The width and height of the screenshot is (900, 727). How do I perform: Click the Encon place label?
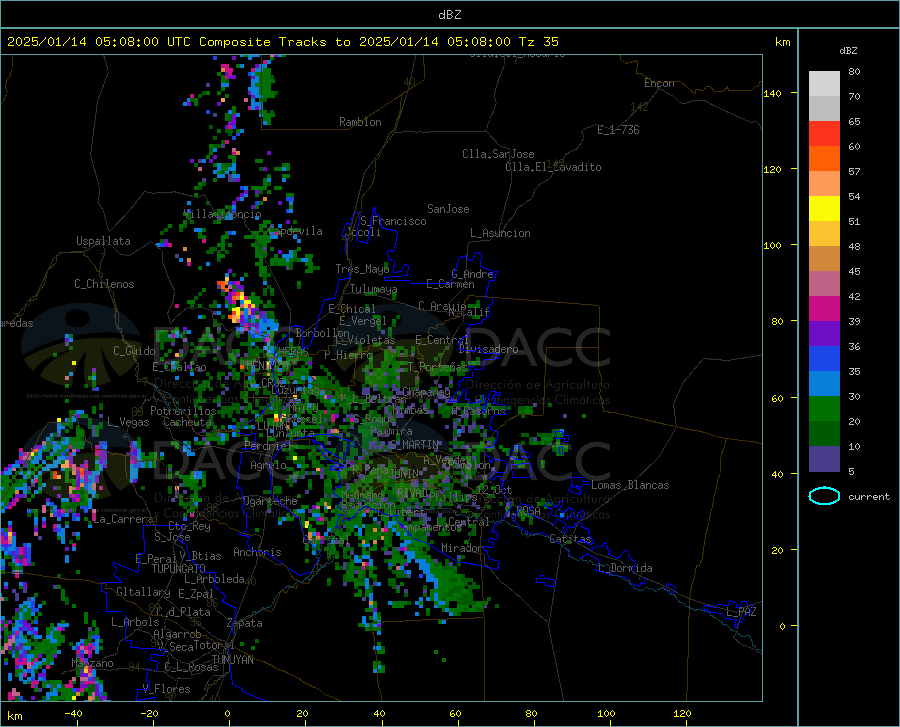point(659,83)
